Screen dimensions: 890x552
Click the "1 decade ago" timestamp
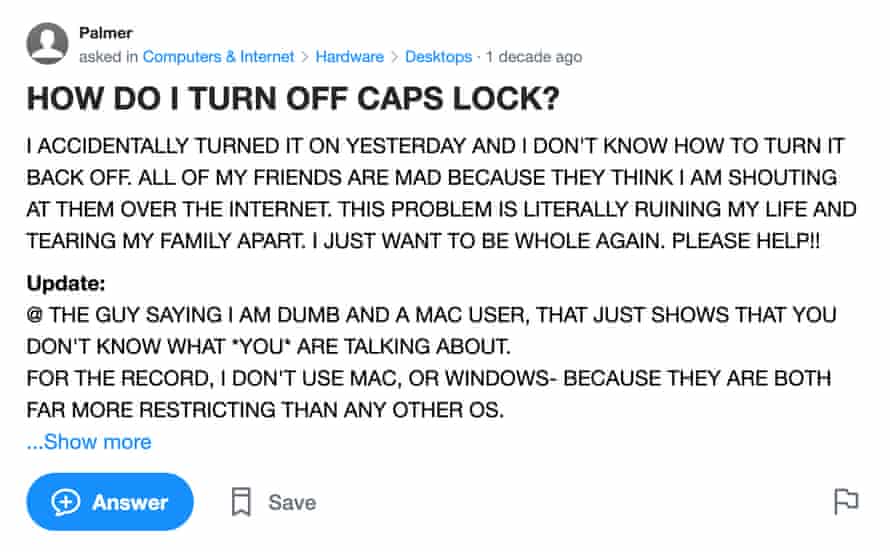tap(533, 57)
